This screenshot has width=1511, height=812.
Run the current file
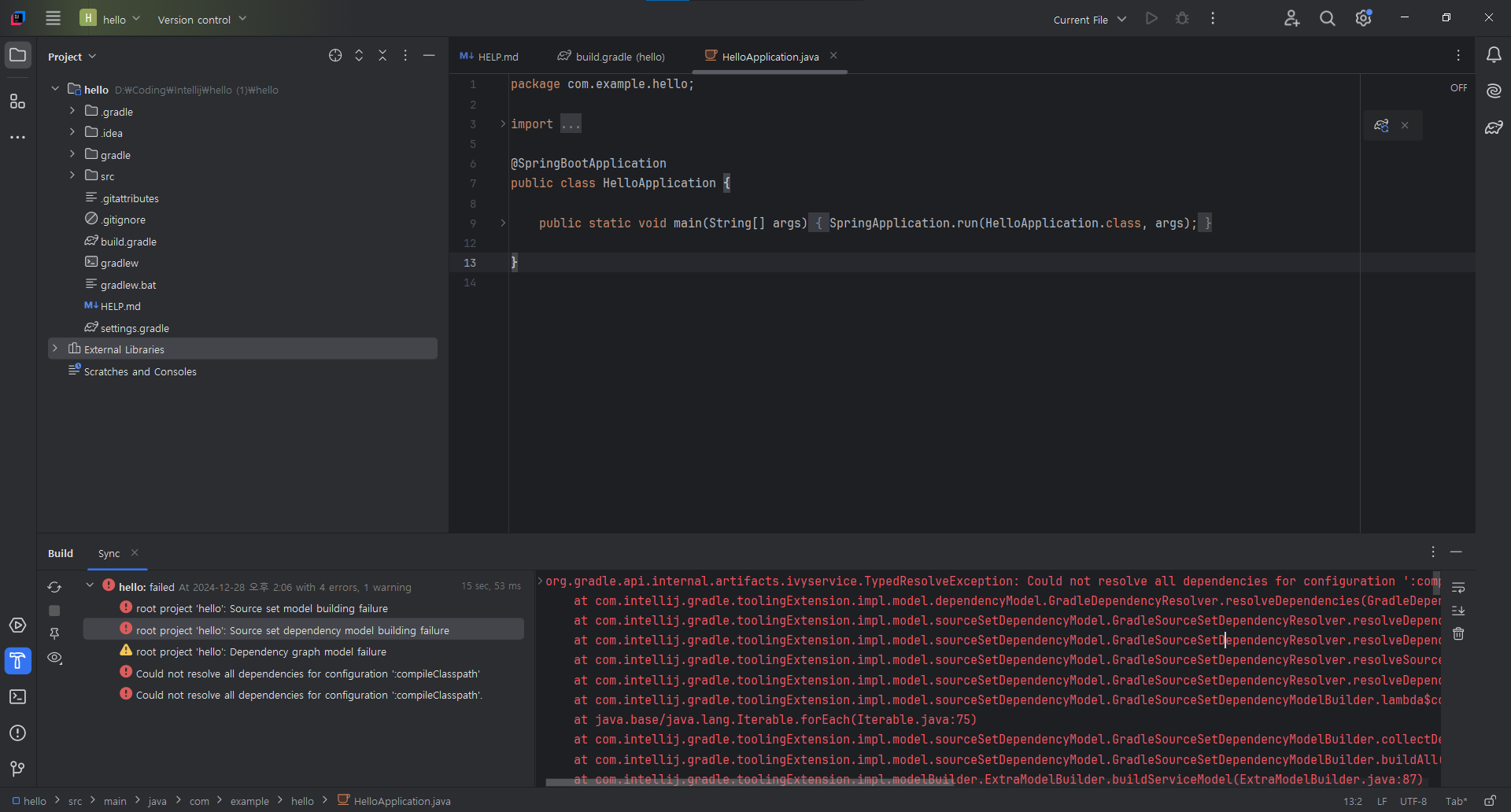1151,18
